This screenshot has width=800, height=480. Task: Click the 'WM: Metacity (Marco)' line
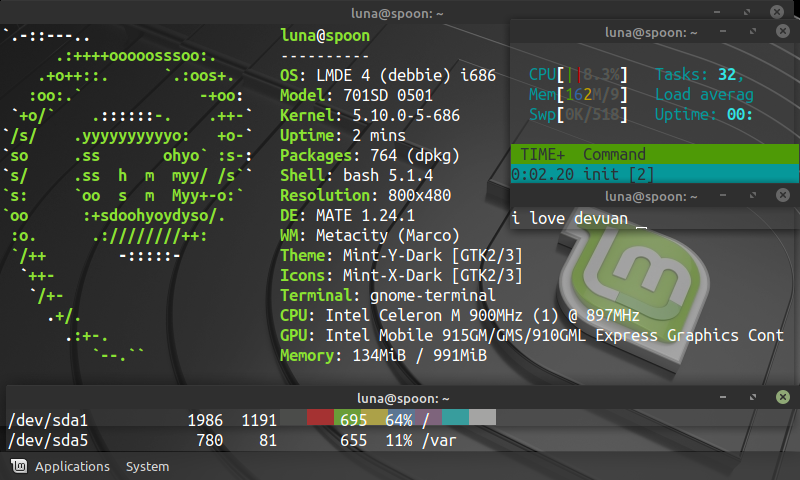tap(370, 235)
